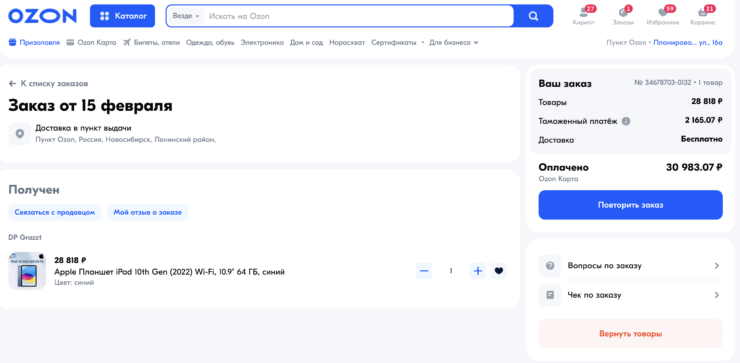The height and width of the screenshot is (363, 740).
Task: Open the Нораскват menu link
Action: coord(347,42)
